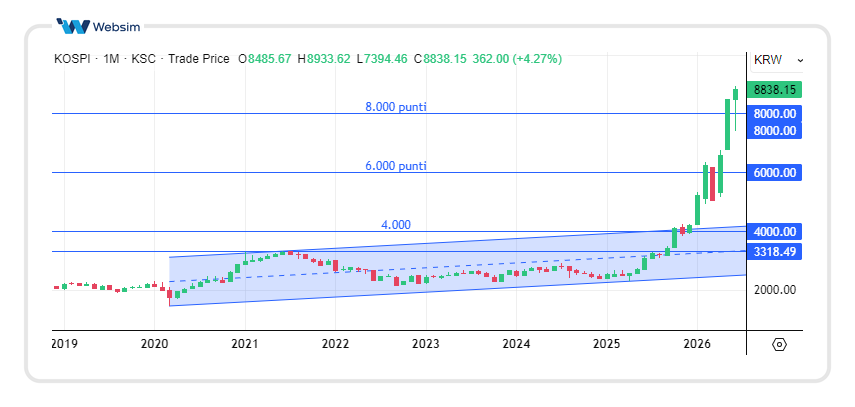Click the low value 7394.46
The width and height of the screenshot is (855, 407).
click(386, 59)
